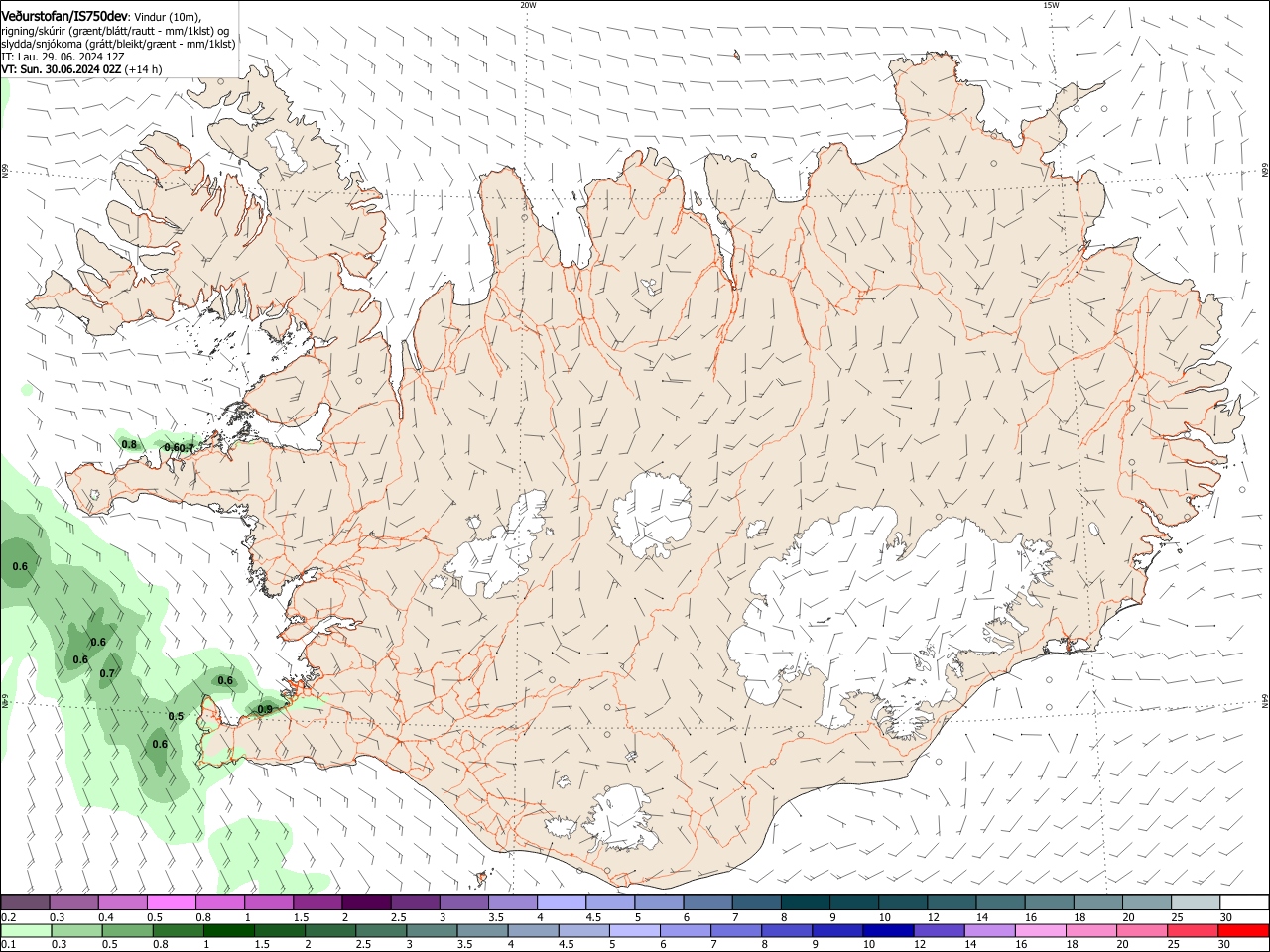This screenshot has height=952, width=1270.
Task: Click 'slydda/snjókoma' line in map header
Action: (118, 44)
